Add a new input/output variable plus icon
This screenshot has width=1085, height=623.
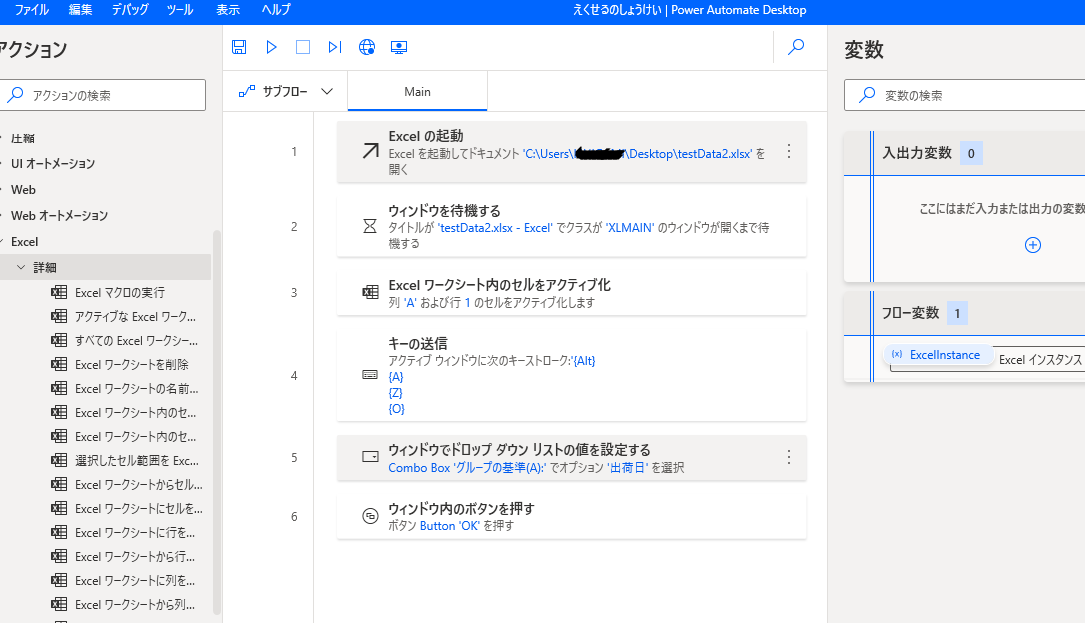click(x=1033, y=245)
